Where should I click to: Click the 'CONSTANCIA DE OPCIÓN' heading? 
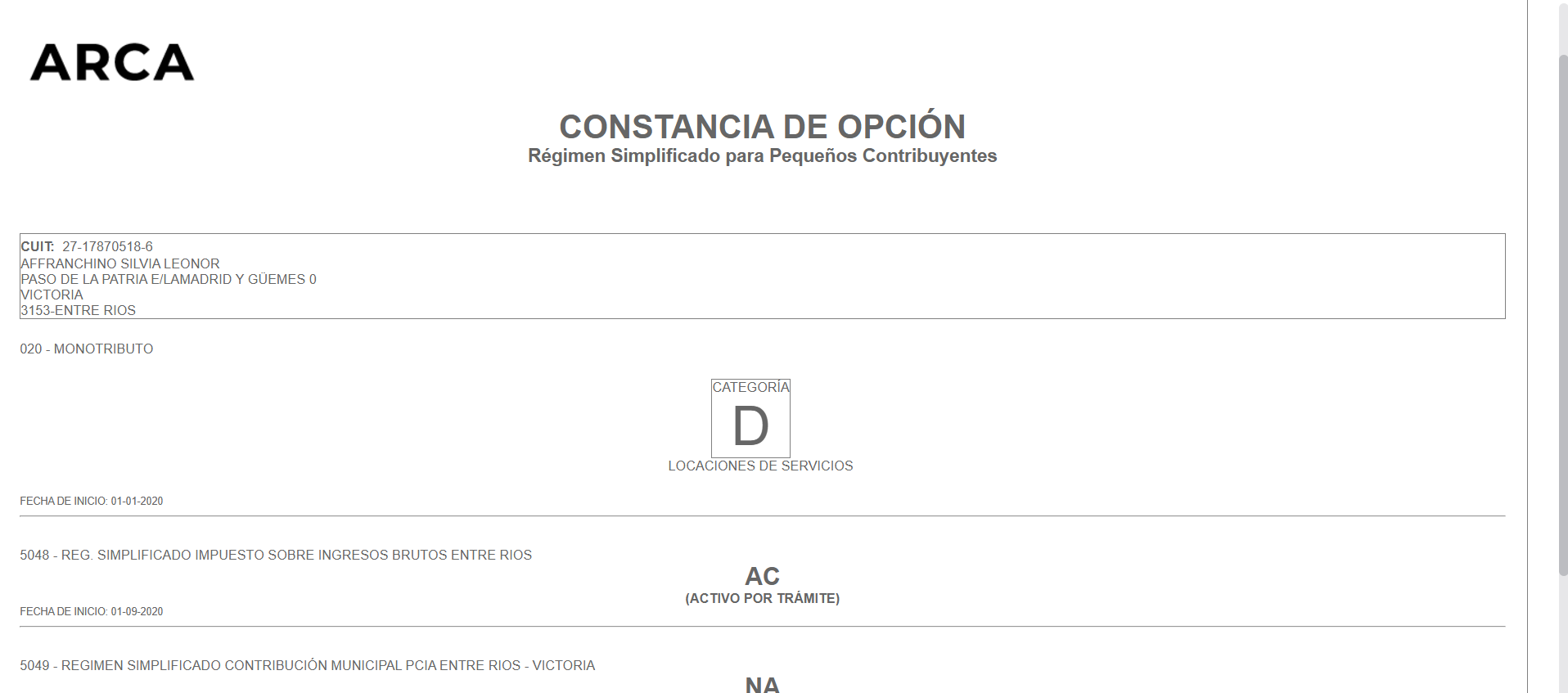tap(762, 127)
